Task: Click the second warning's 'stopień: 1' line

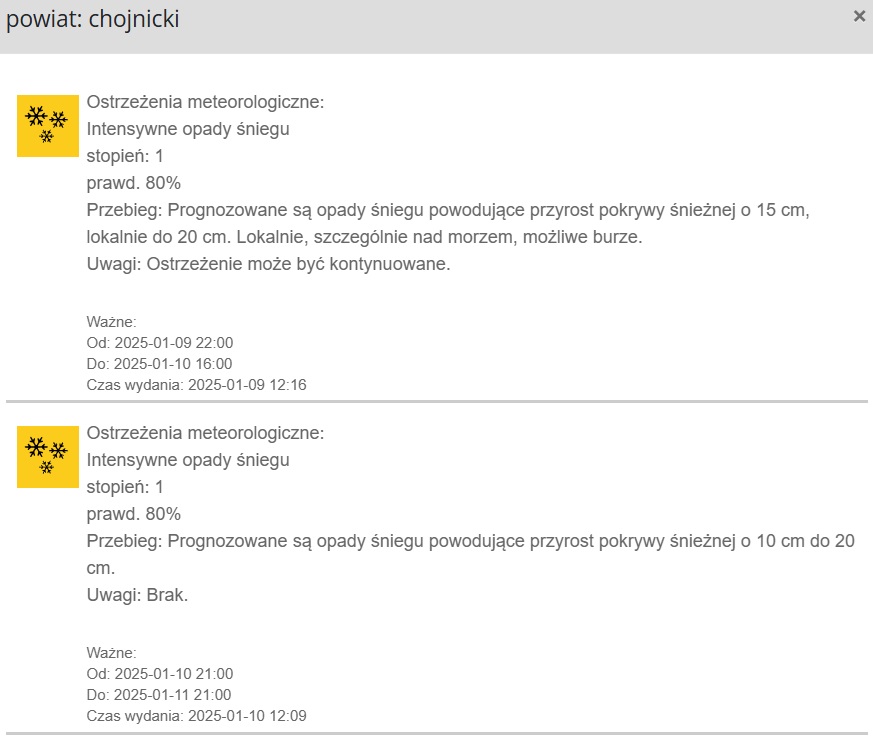Action: [125, 487]
